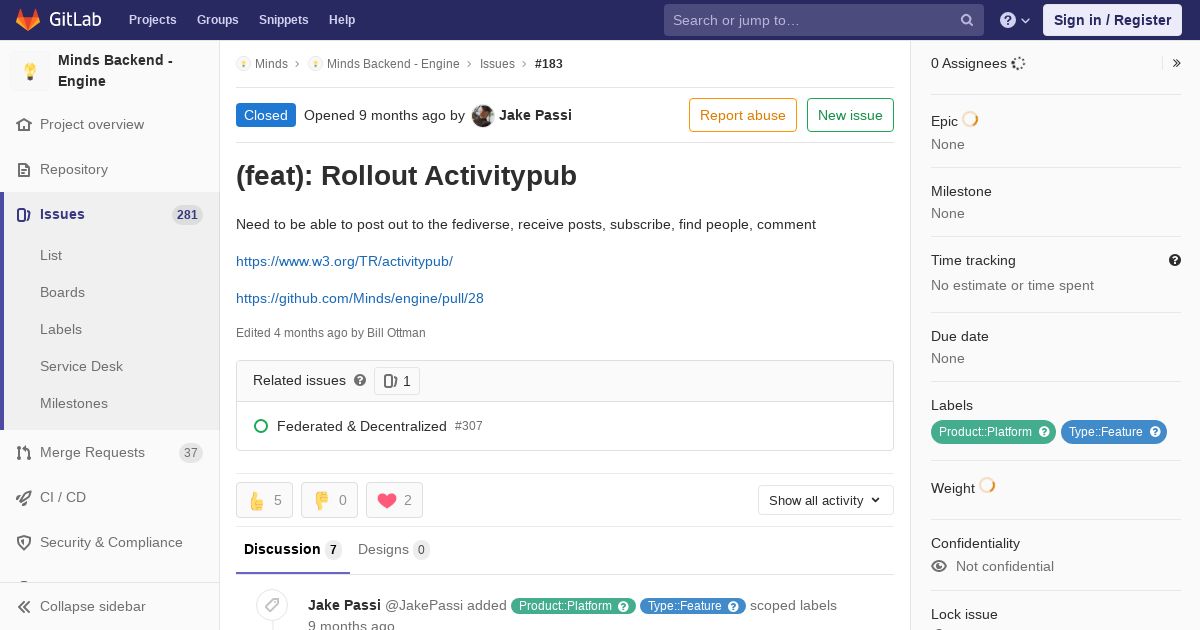Click the Merge Requests sidebar icon

click(x=24, y=453)
